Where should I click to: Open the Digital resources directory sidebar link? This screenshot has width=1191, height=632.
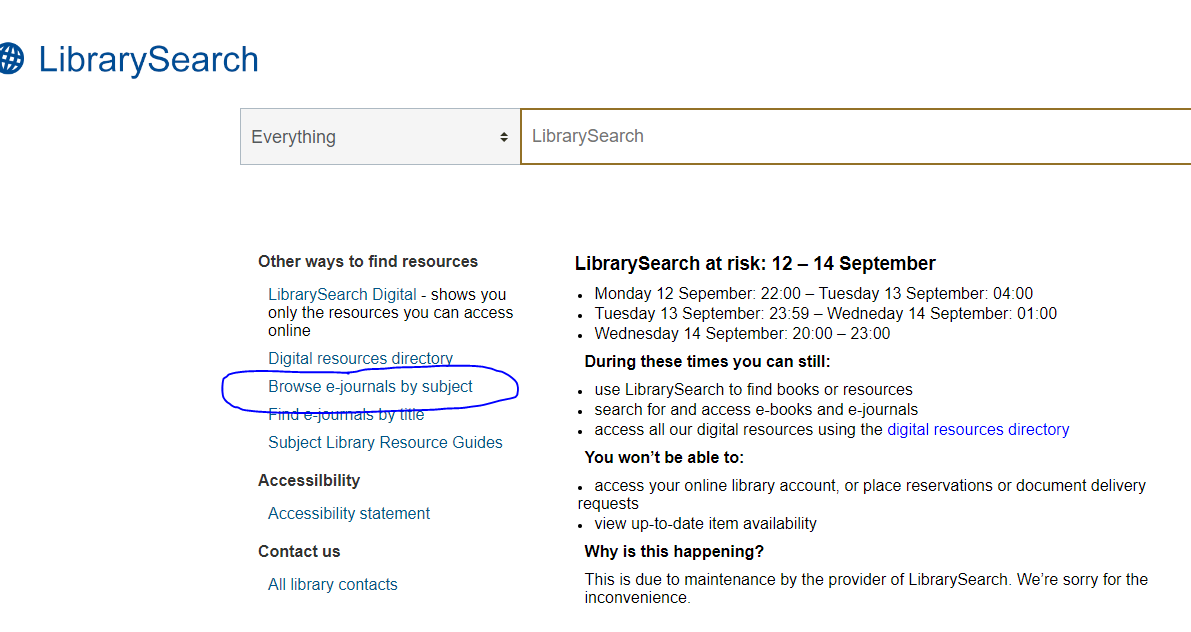[360, 358]
